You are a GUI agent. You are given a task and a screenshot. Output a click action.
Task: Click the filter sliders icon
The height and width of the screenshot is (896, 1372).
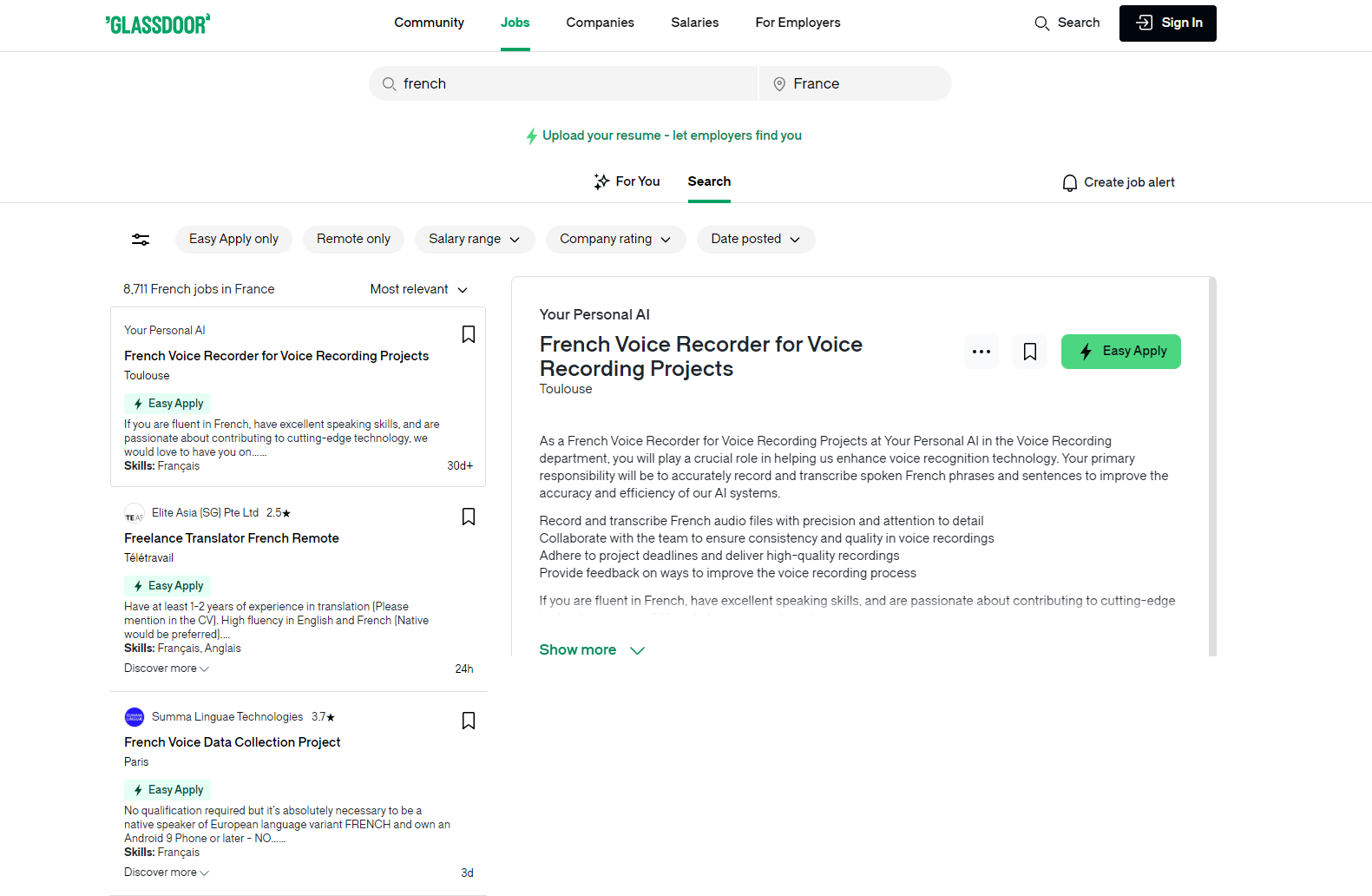[141, 240]
